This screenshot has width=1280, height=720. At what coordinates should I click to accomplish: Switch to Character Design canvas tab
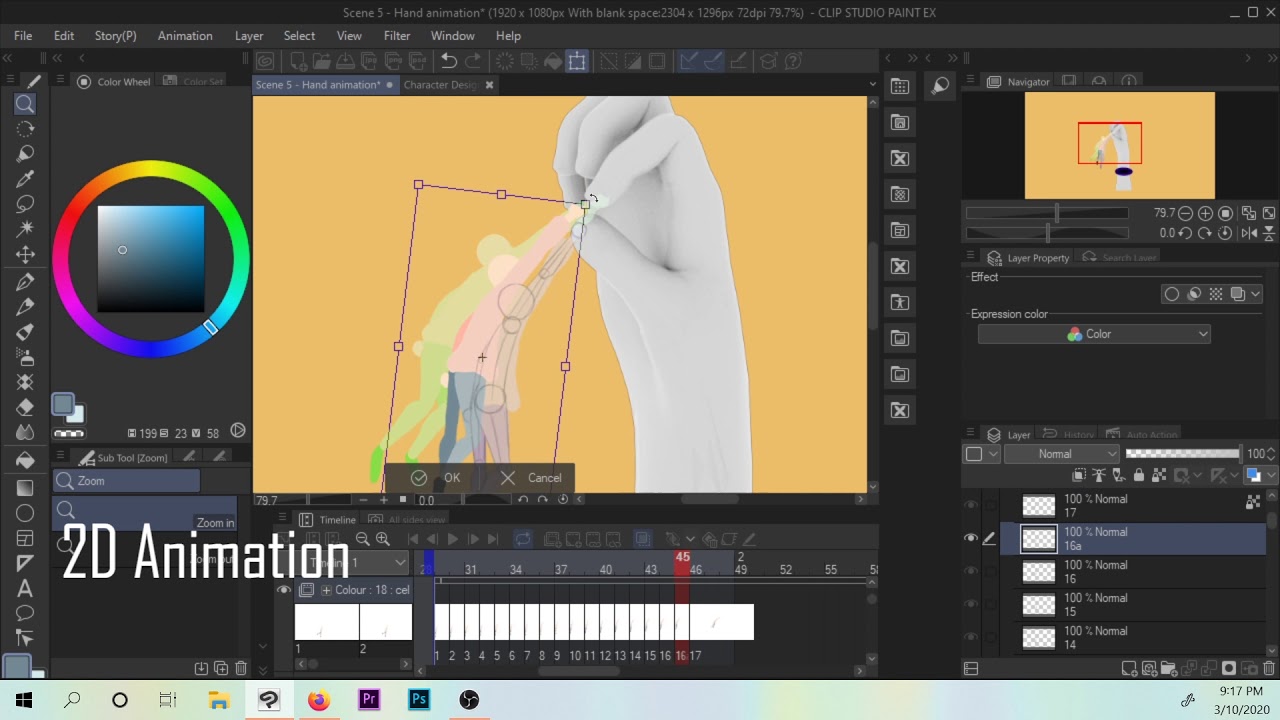[439, 85]
